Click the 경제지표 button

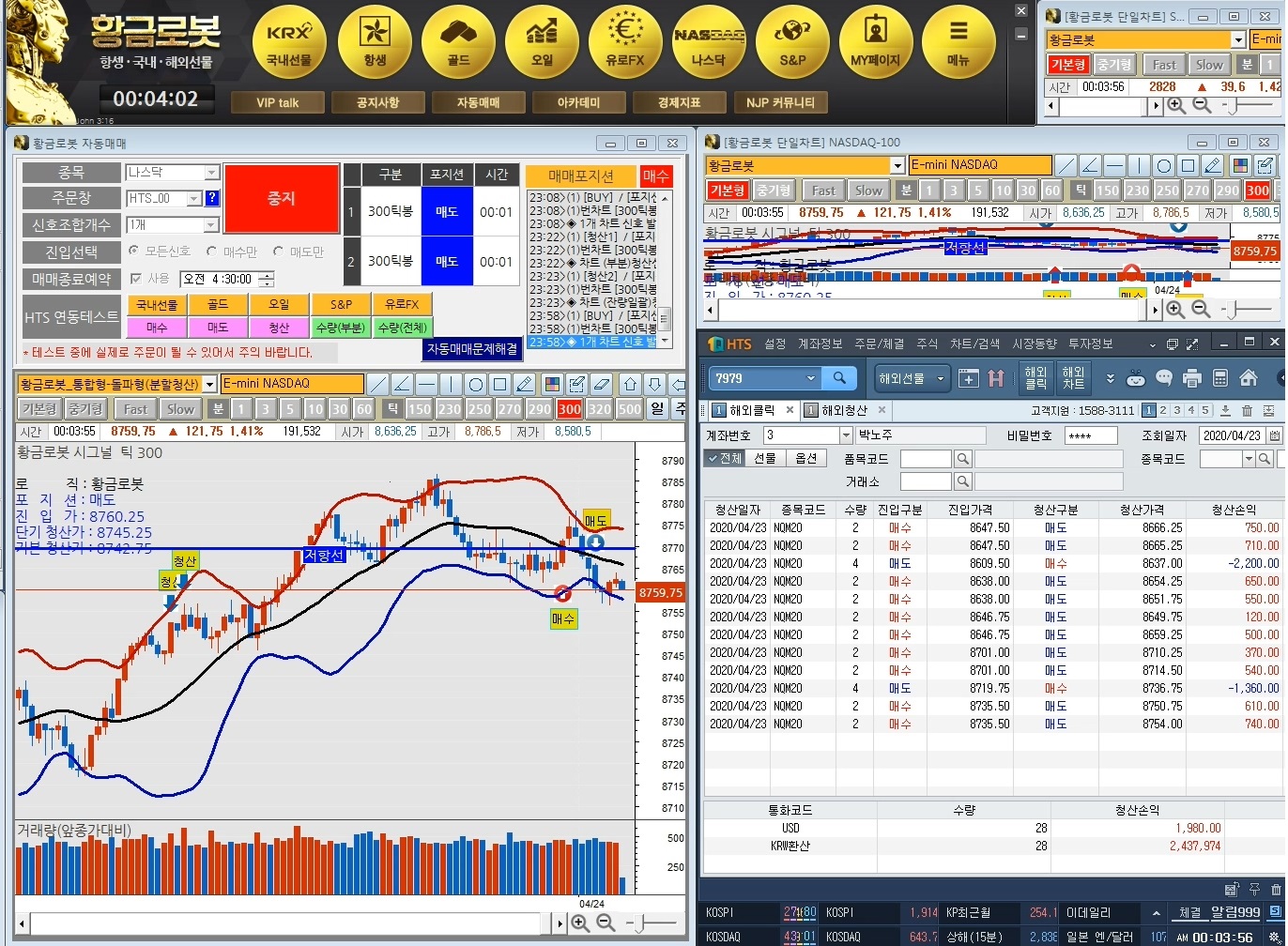point(680,102)
